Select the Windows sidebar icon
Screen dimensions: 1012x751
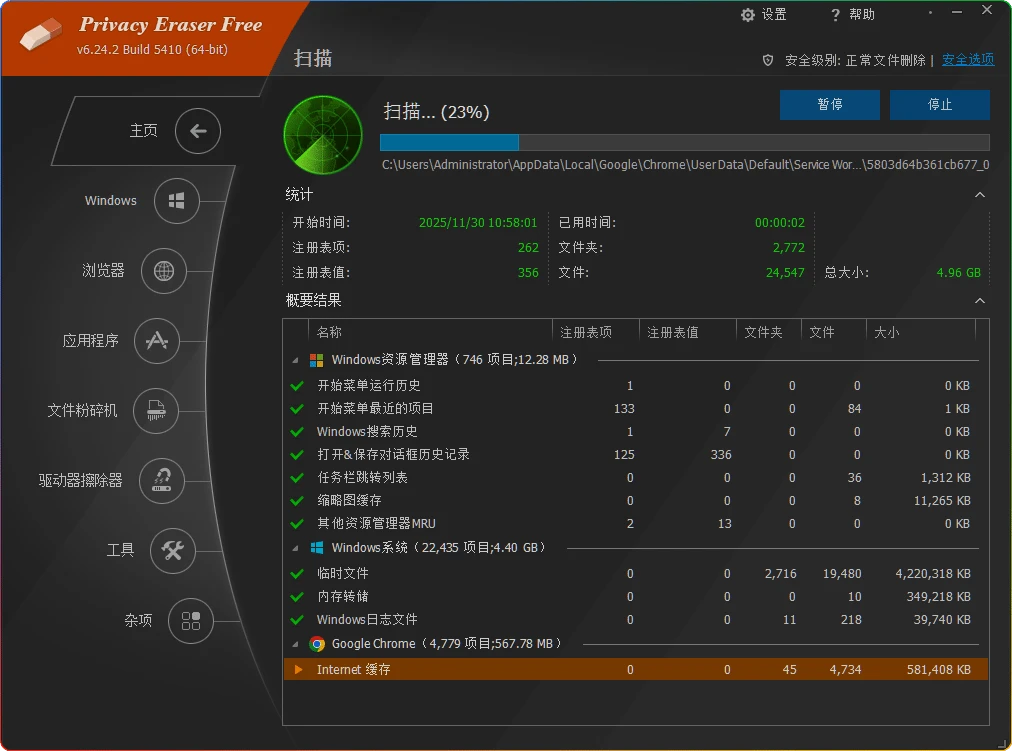(x=177, y=201)
